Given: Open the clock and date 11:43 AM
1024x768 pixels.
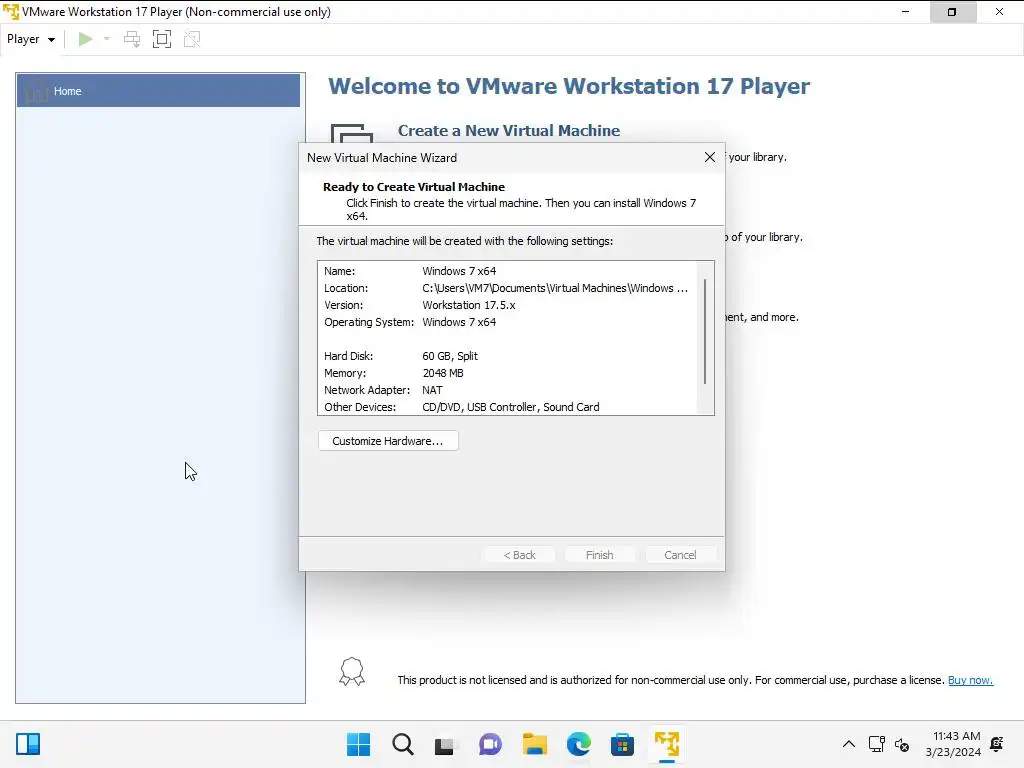Looking at the screenshot, I should pyautogui.click(x=953, y=744).
